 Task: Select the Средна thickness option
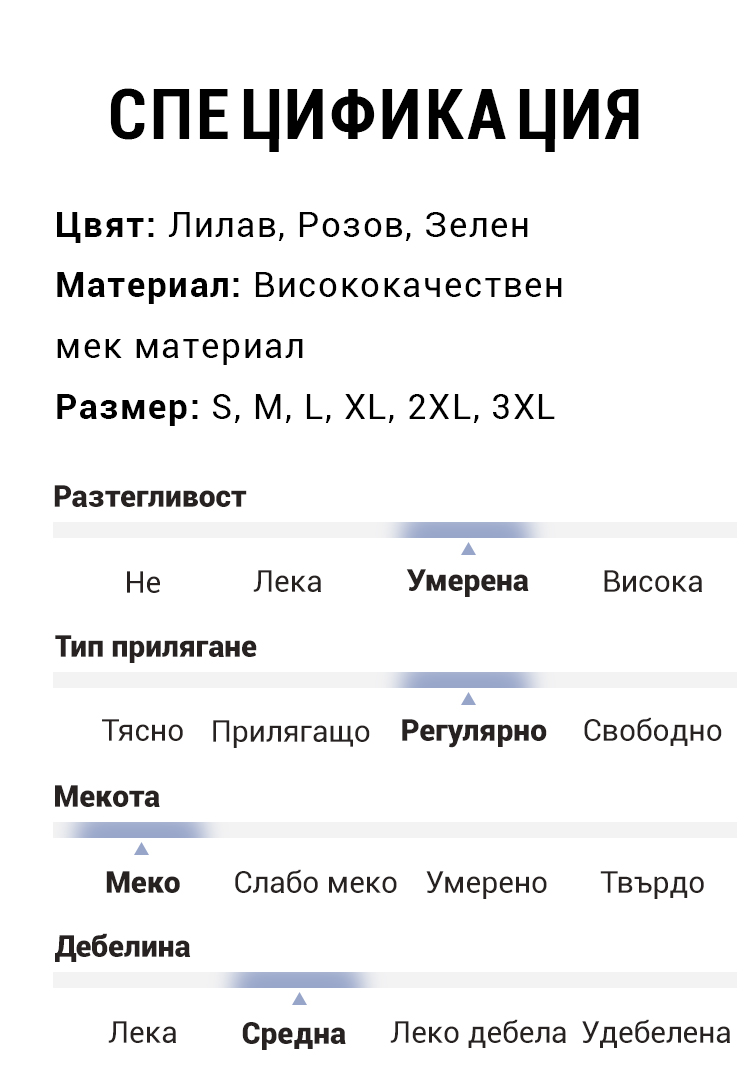coord(294,1034)
